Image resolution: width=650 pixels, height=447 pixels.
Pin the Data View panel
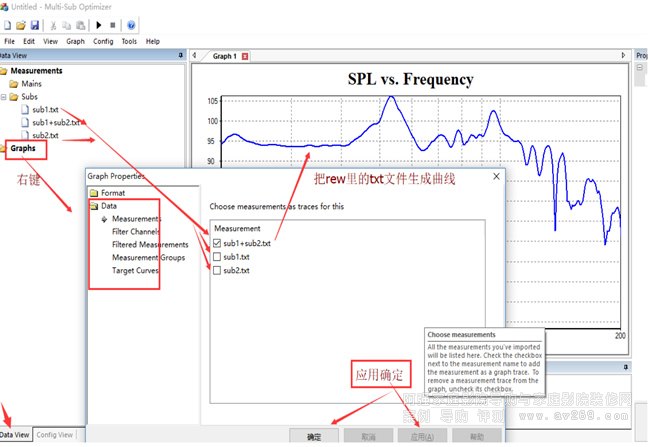tap(179, 56)
